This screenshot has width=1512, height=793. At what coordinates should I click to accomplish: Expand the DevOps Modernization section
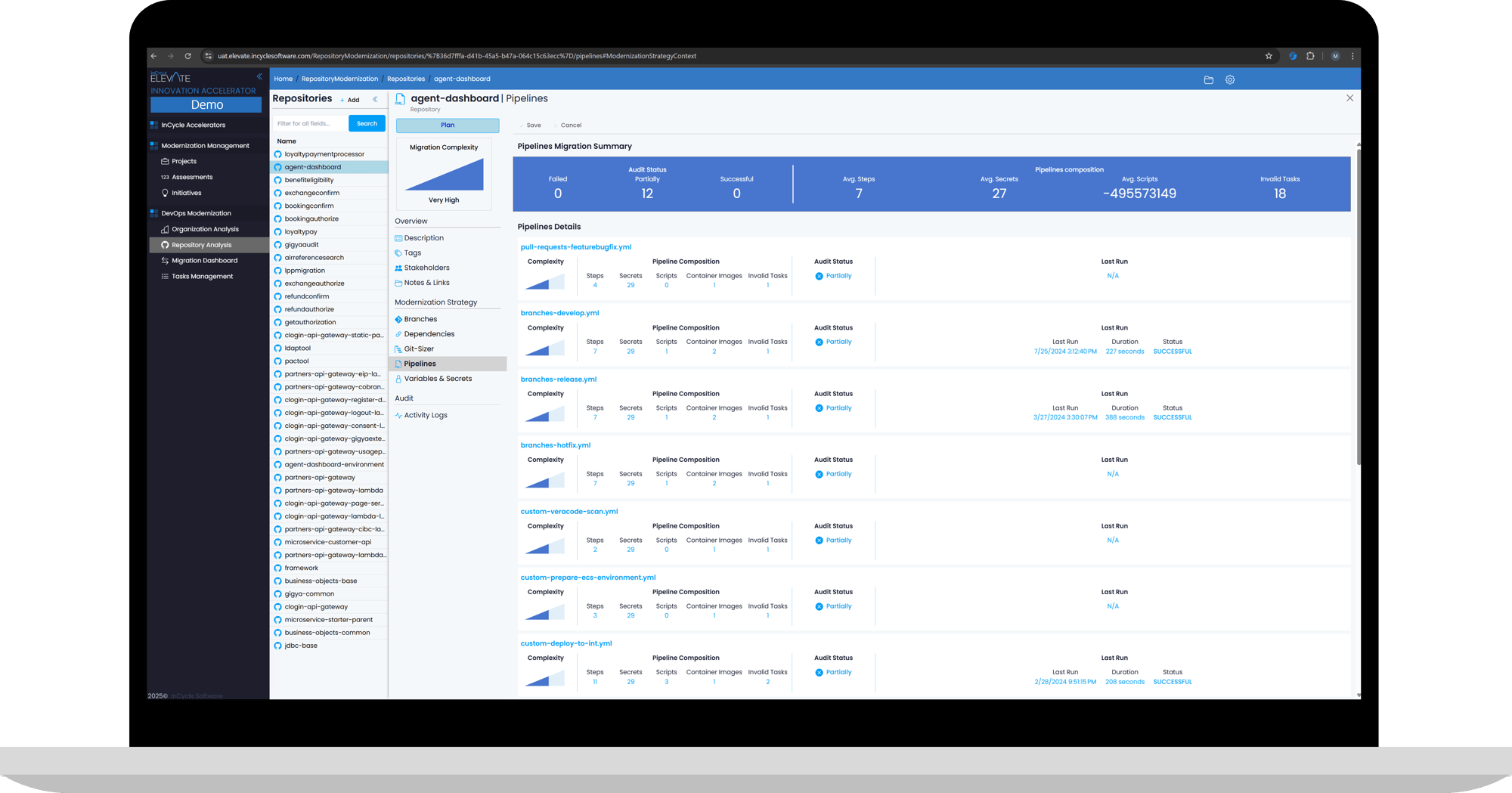[196, 213]
